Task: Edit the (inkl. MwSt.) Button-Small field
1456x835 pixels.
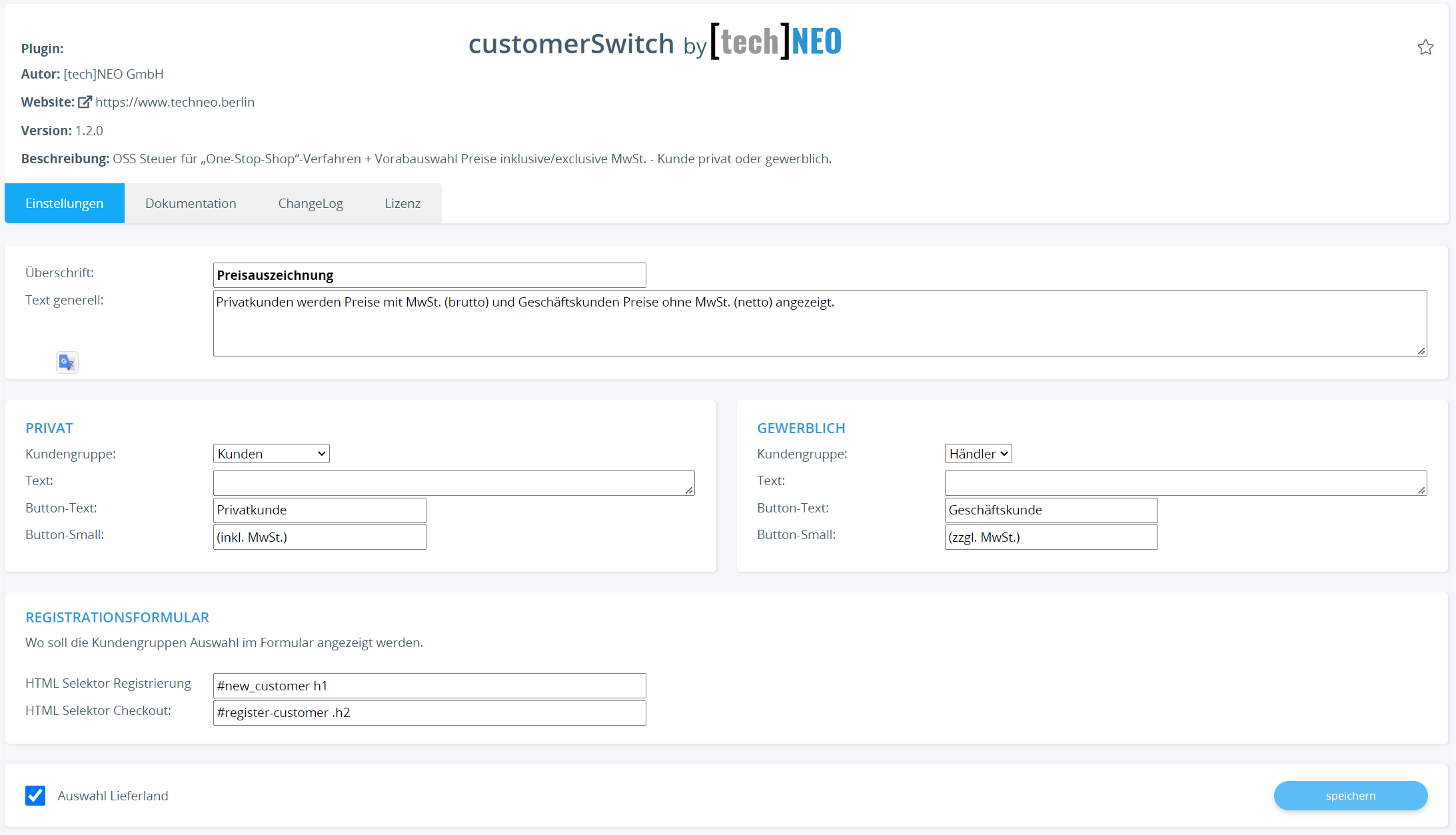Action: pyautogui.click(x=320, y=537)
